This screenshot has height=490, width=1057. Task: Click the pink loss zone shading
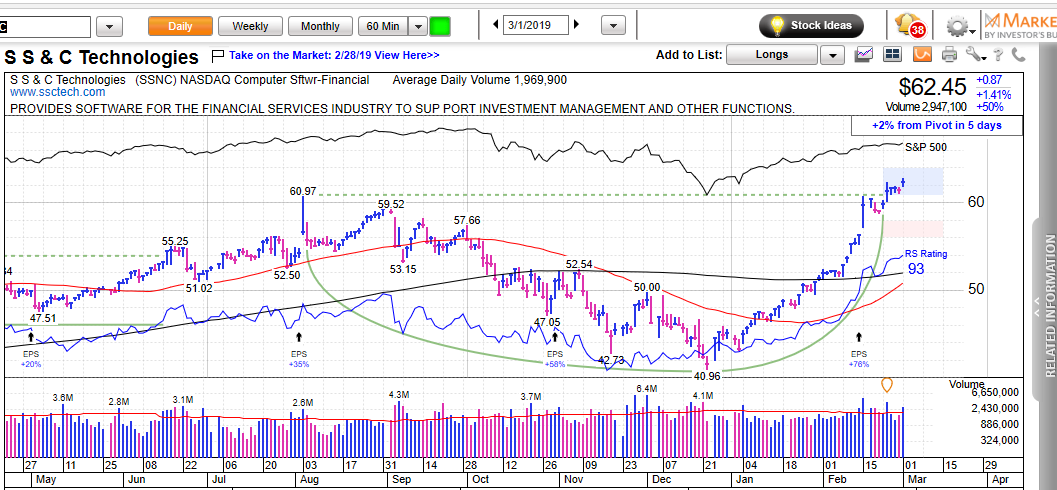click(913, 228)
